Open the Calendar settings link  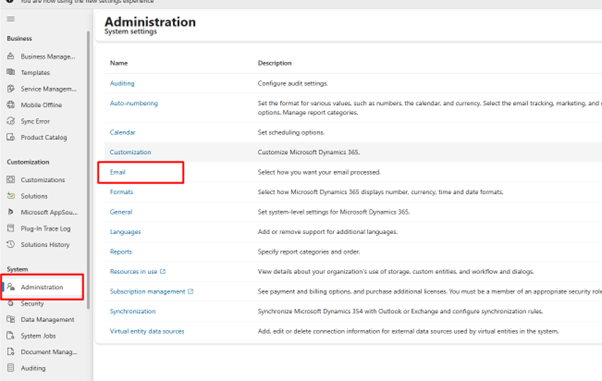tap(122, 132)
